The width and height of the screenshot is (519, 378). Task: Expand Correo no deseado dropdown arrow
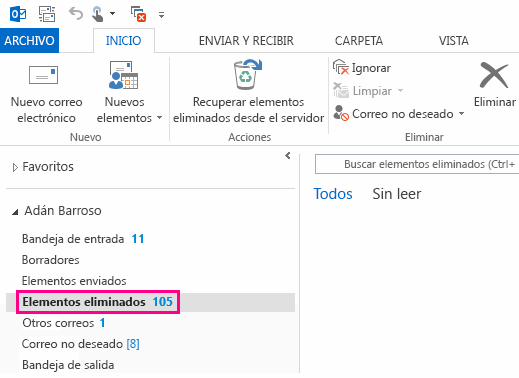point(461,113)
